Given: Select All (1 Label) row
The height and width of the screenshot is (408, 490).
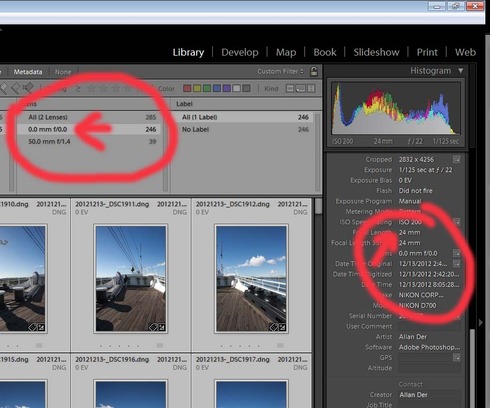Looking at the screenshot, I should point(243,117).
